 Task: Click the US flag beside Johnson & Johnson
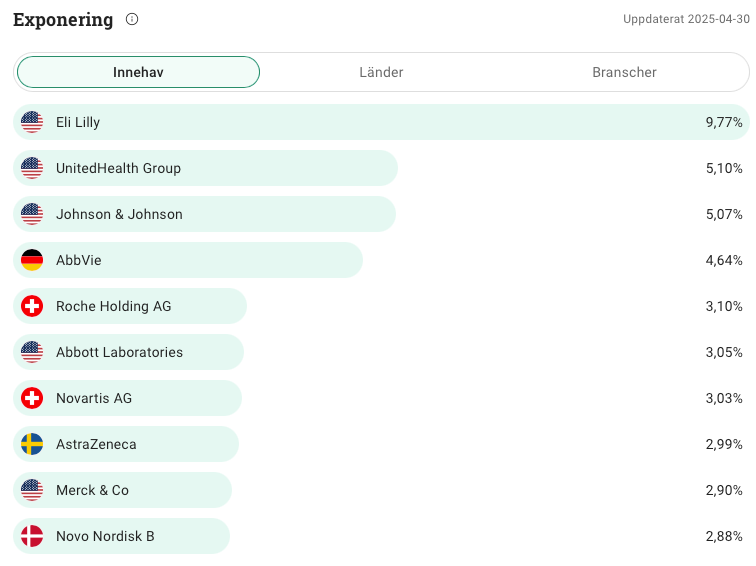pyautogui.click(x=32, y=214)
